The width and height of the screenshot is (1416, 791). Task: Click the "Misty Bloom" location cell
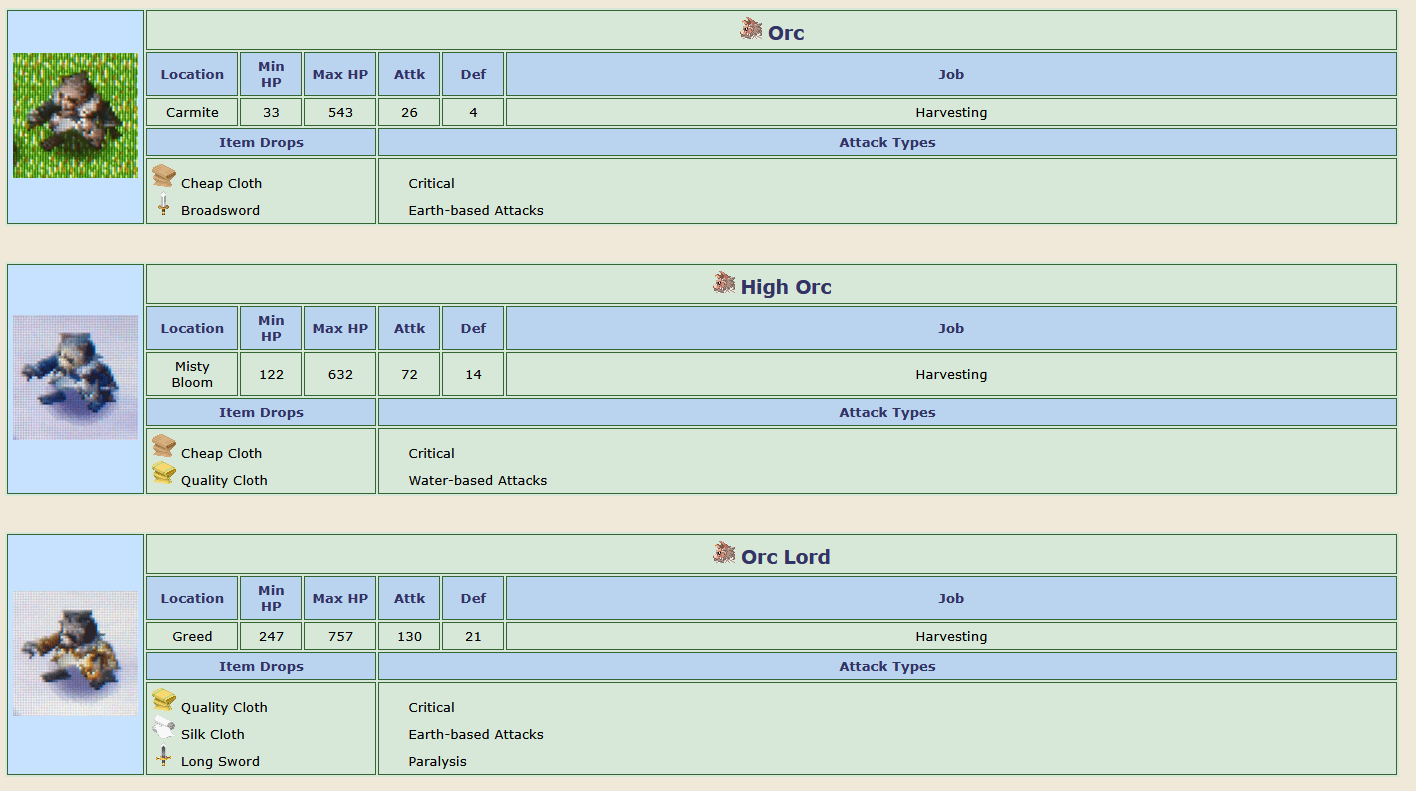pyautogui.click(x=192, y=374)
